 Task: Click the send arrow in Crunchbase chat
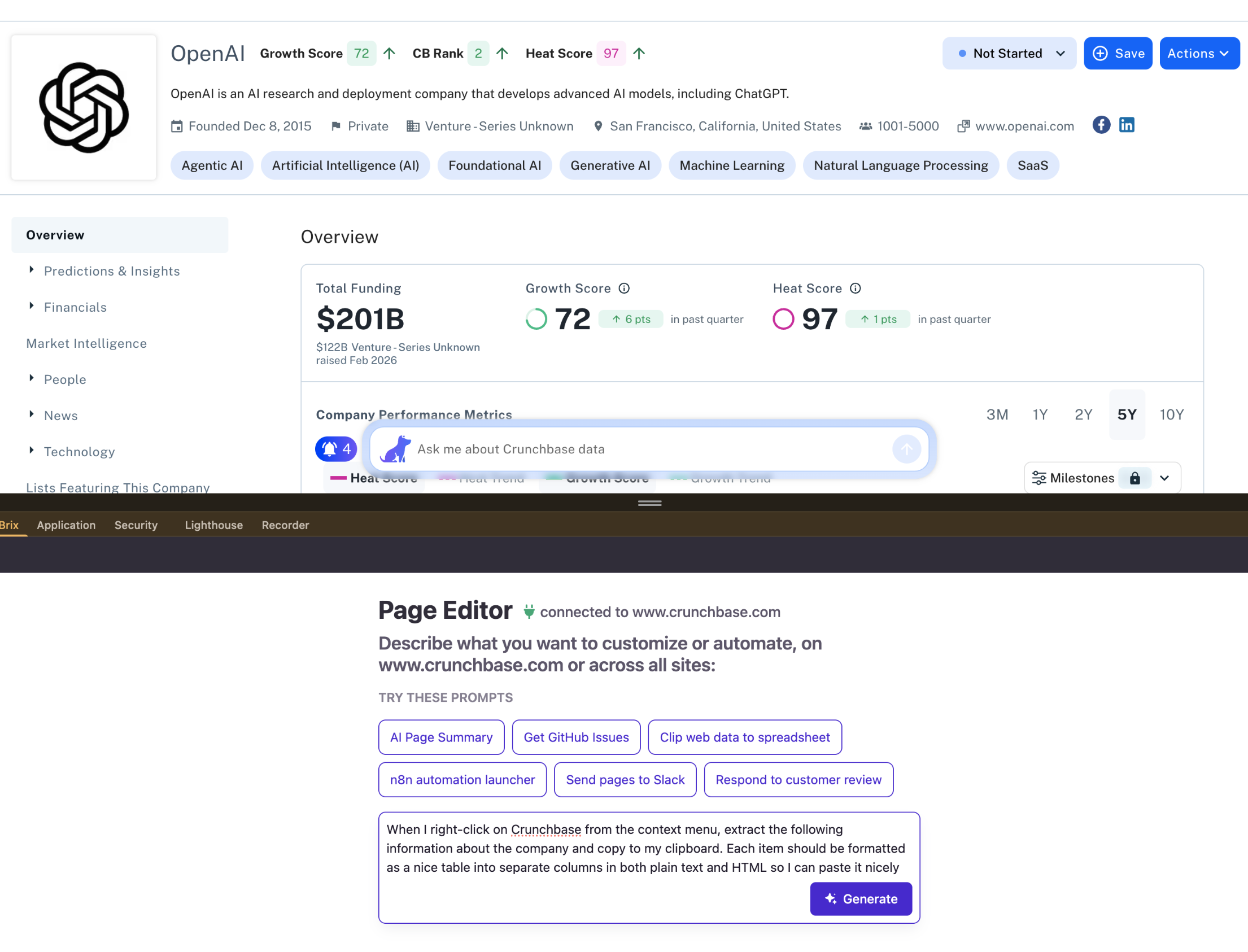pos(906,449)
